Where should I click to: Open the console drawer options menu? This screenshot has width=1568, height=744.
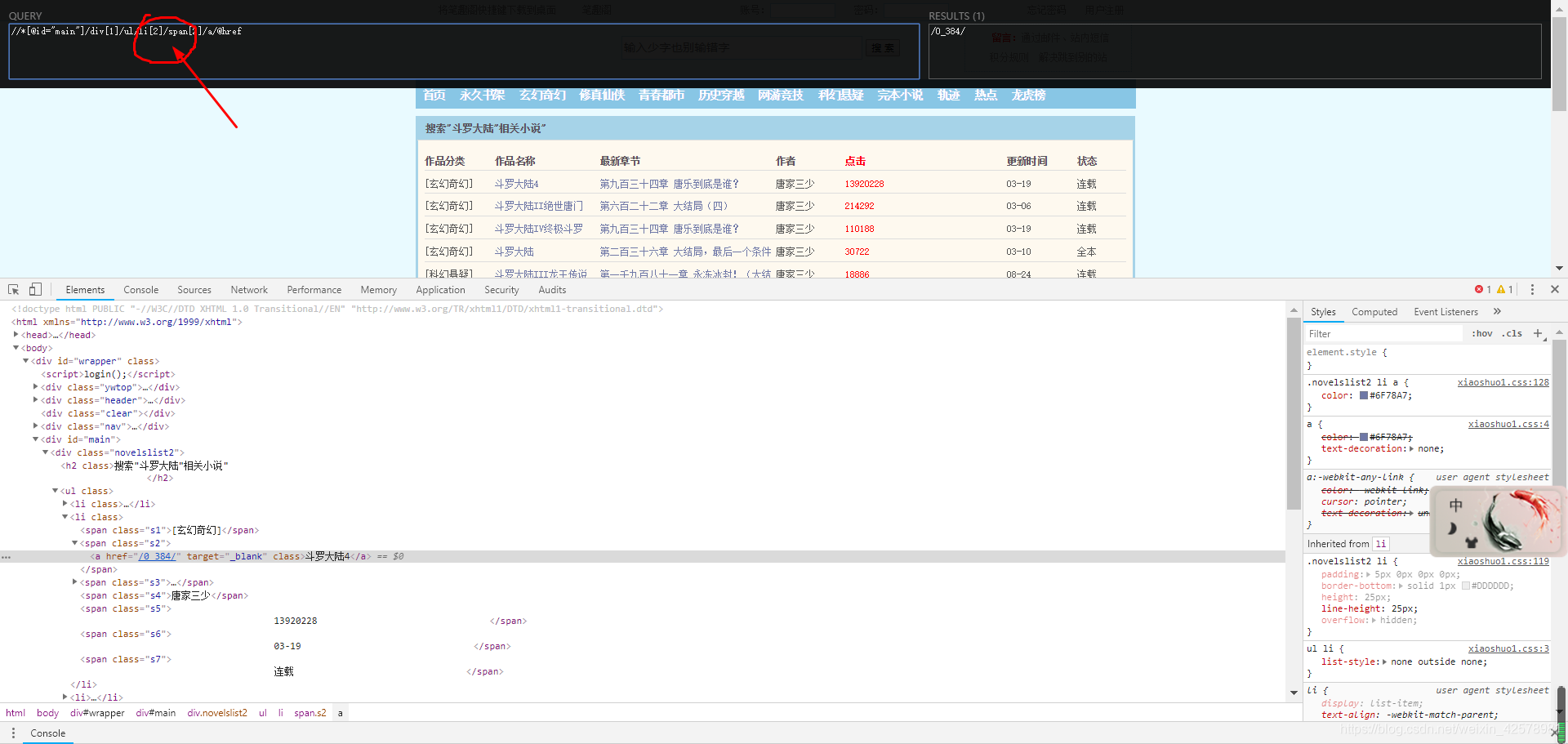coord(13,733)
